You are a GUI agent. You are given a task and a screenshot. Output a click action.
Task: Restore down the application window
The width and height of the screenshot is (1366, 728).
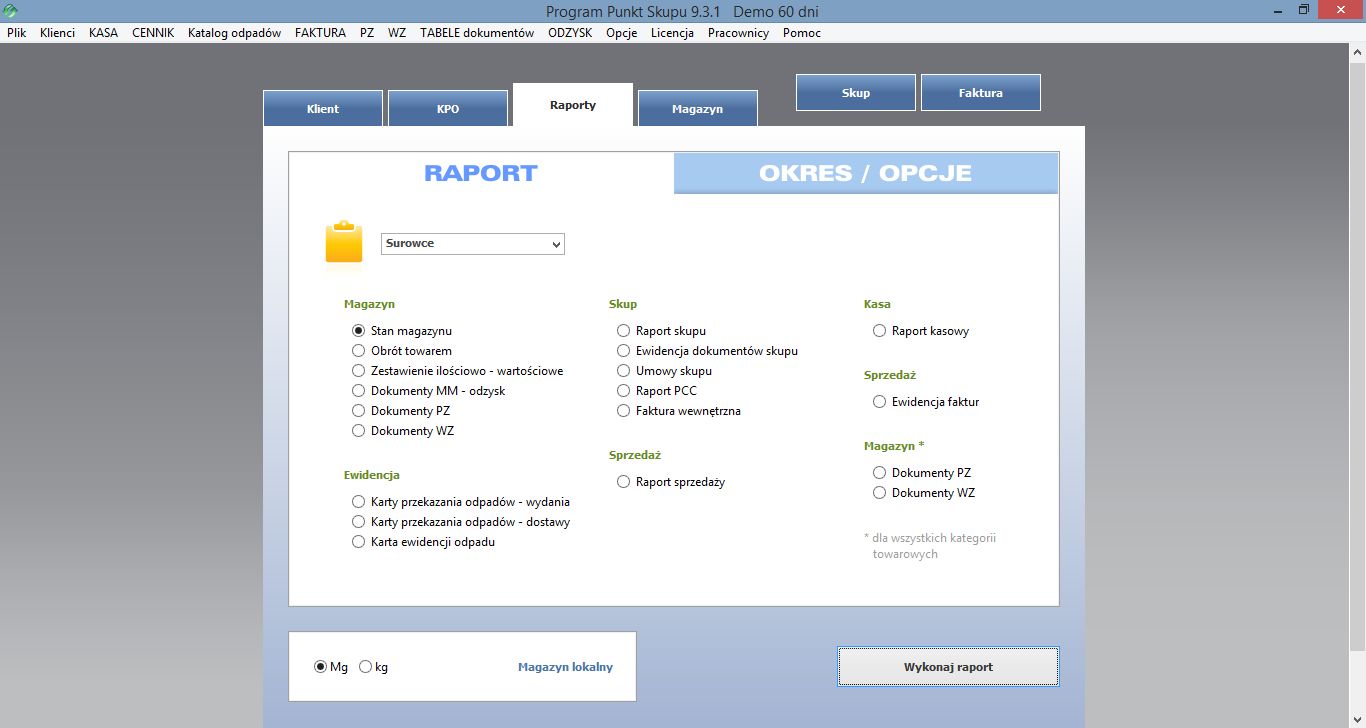click(x=1303, y=10)
